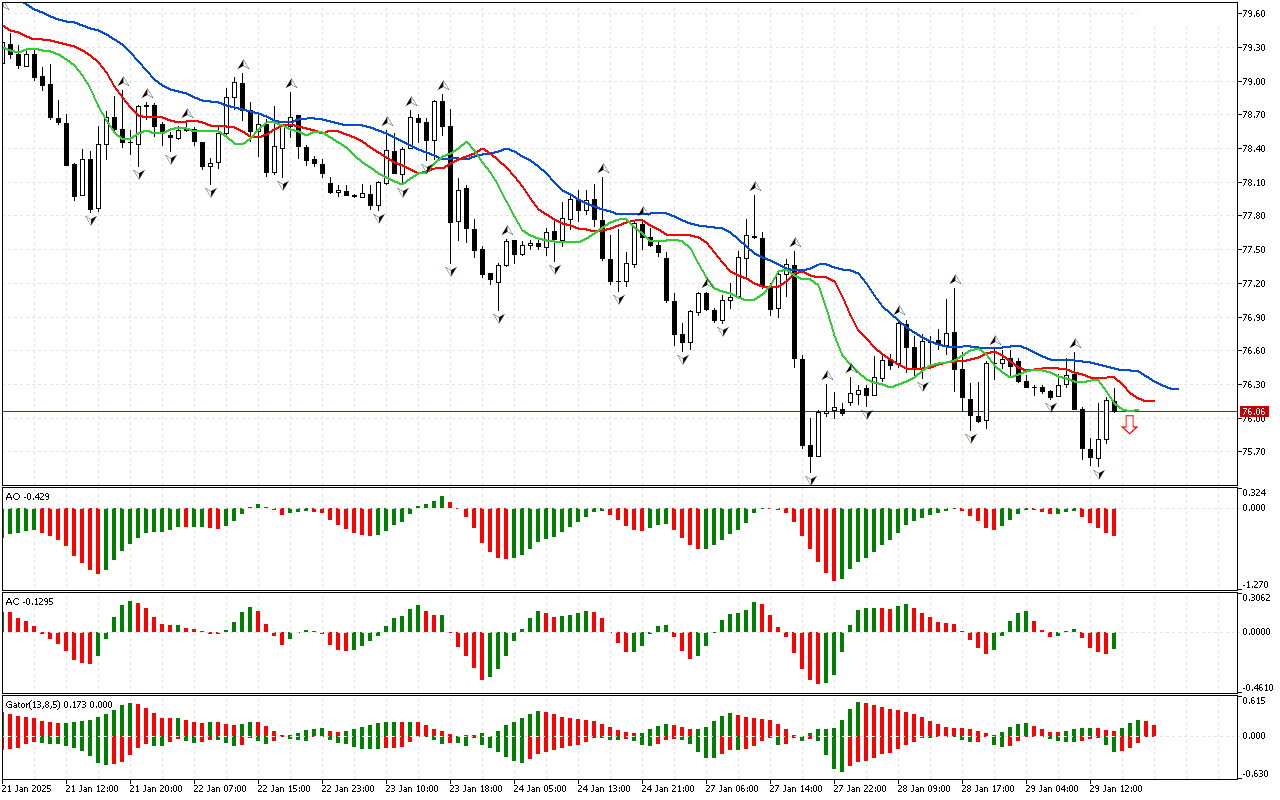Select the 0.615 value on Gator scale

(1253, 702)
